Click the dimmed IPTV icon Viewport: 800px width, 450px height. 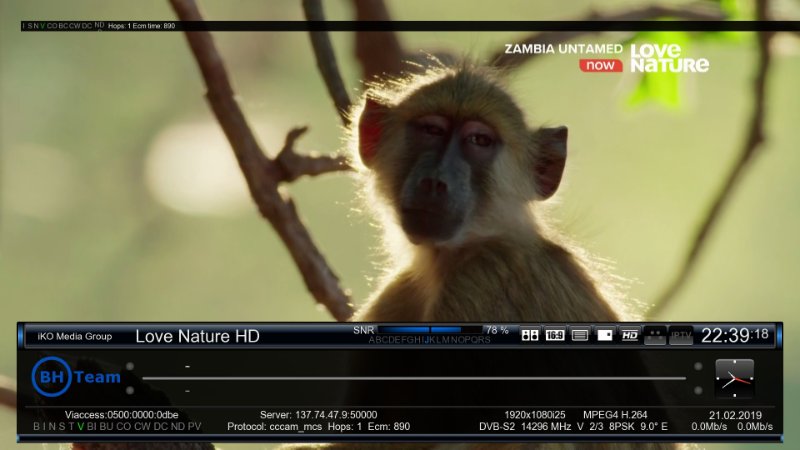coord(681,335)
